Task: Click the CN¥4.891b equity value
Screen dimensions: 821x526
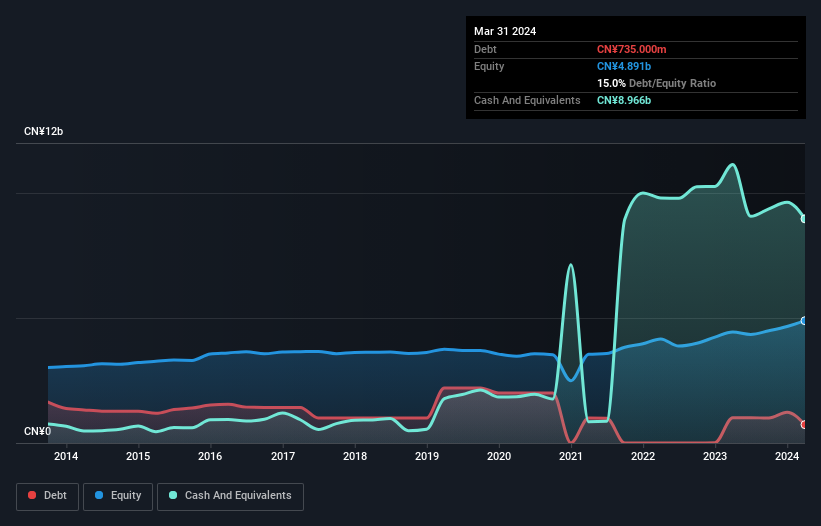Action: point(624,66)
